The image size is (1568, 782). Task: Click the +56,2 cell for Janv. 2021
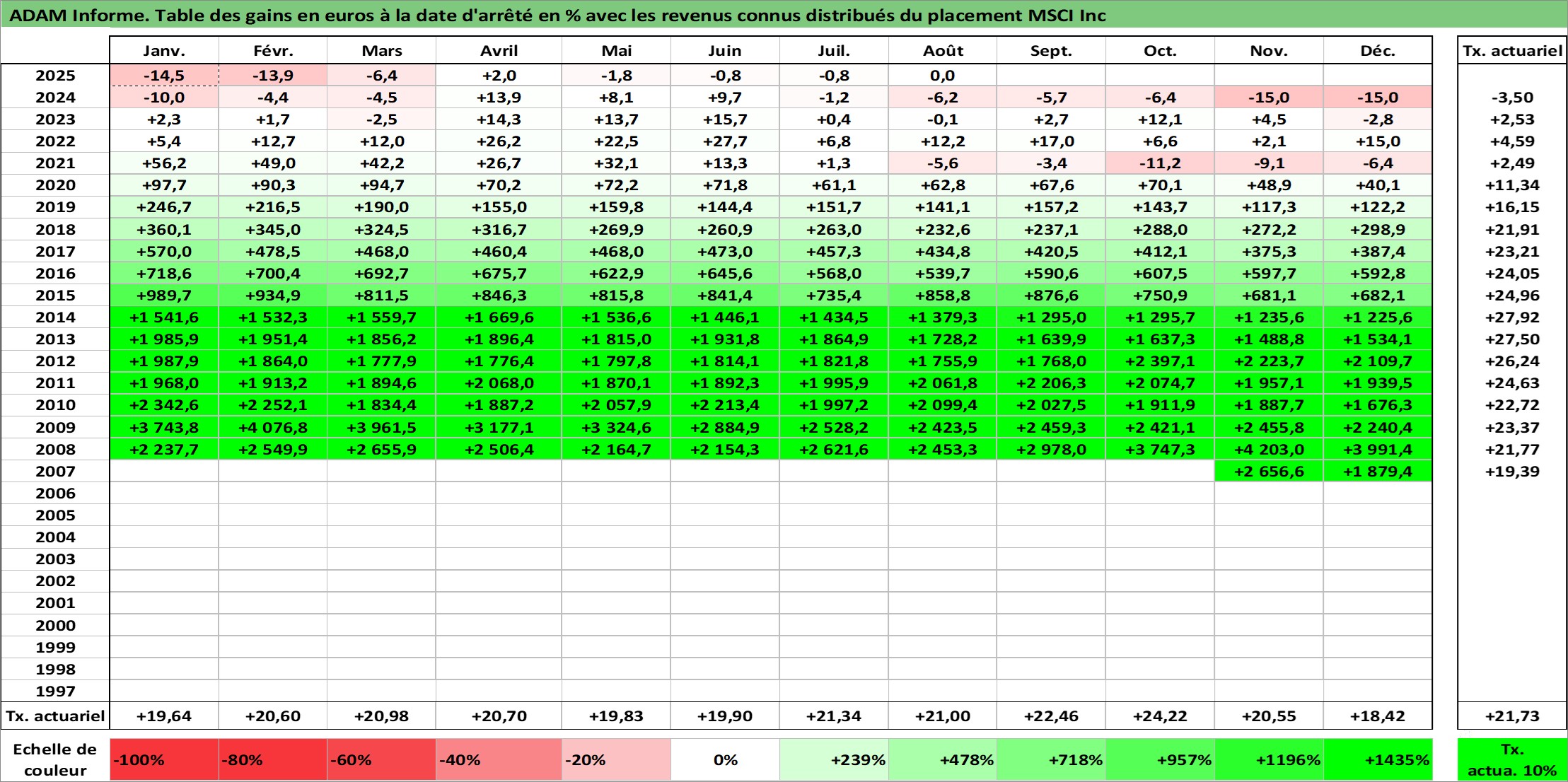164,163
